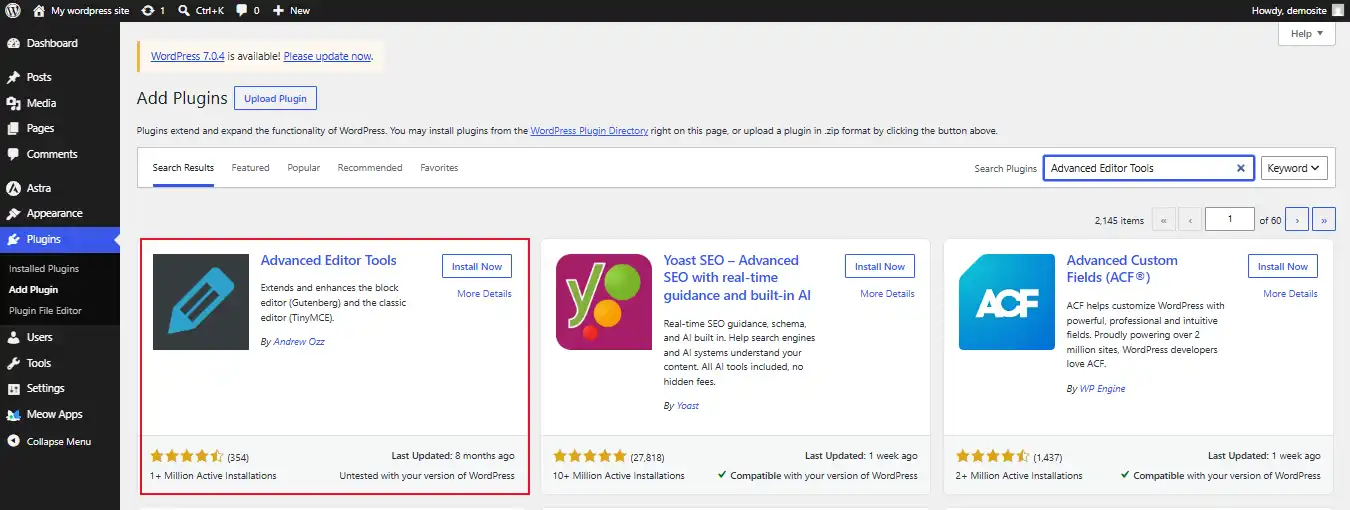1350x510 pixels.
Task: Click the ACF plugin logo icon
Action: click(x=1007, y=302)
